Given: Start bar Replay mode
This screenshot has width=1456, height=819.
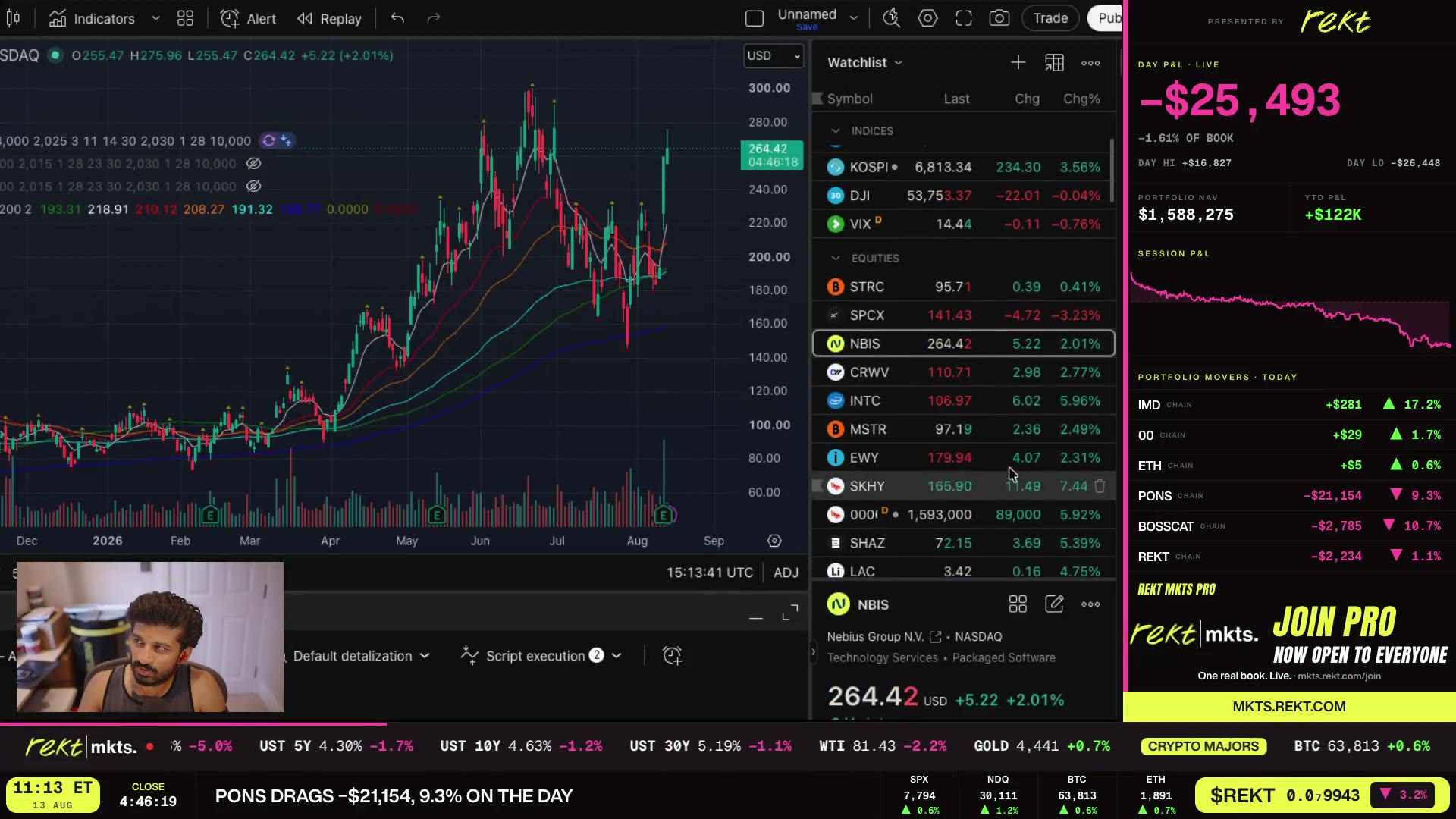Looking at the screenshot, I should click(329, 19).
